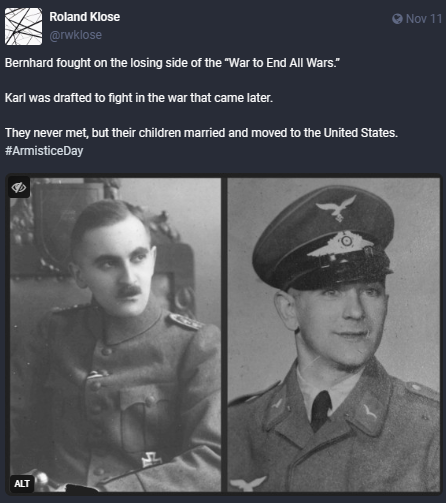Click the Iron Cross medal in Bernhard's photo
The width and height of the screenshot is (446, 503).
(x=151, y=459)
